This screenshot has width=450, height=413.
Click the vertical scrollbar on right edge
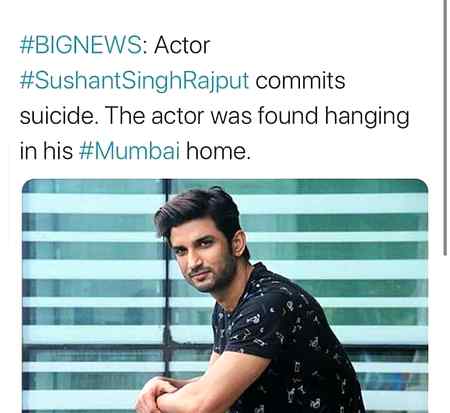tap(445, 127)
